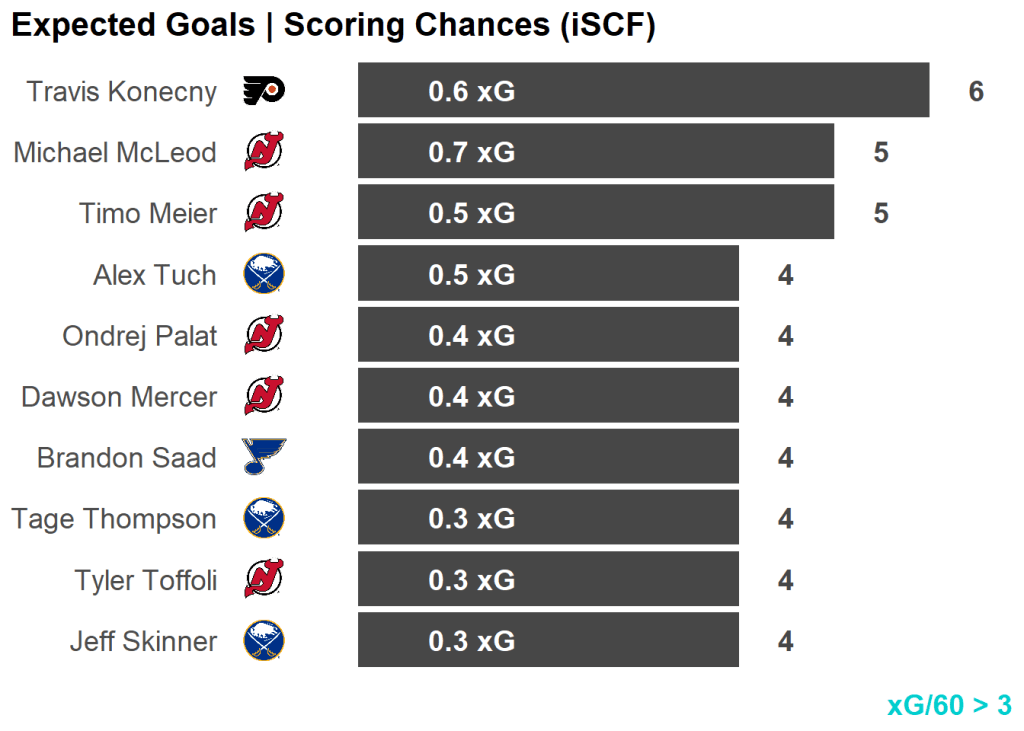Select the Michael McLeod player name

coord(115,153)
